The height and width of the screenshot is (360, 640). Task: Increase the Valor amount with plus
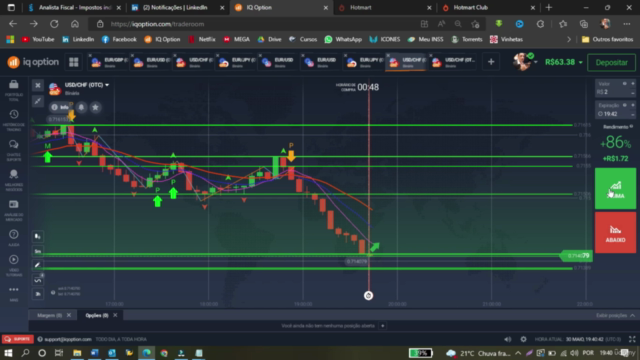pos(633,84)
